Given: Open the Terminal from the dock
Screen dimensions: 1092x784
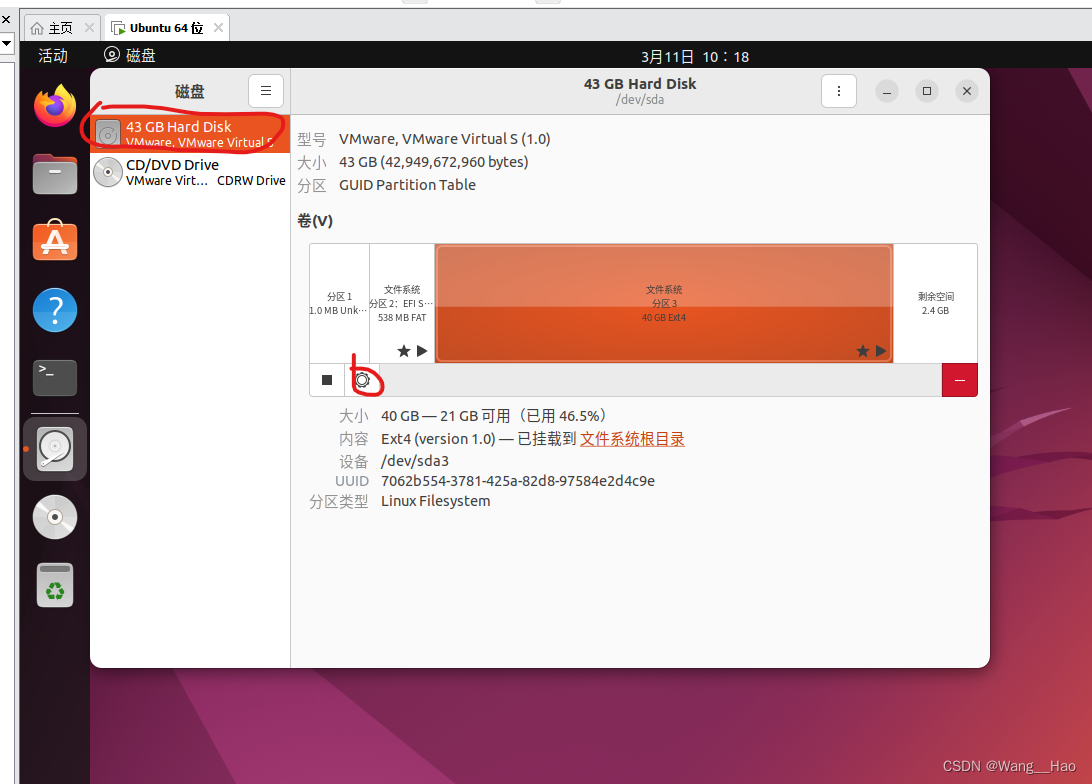Looking at the screenshot, I should [54, 377].
